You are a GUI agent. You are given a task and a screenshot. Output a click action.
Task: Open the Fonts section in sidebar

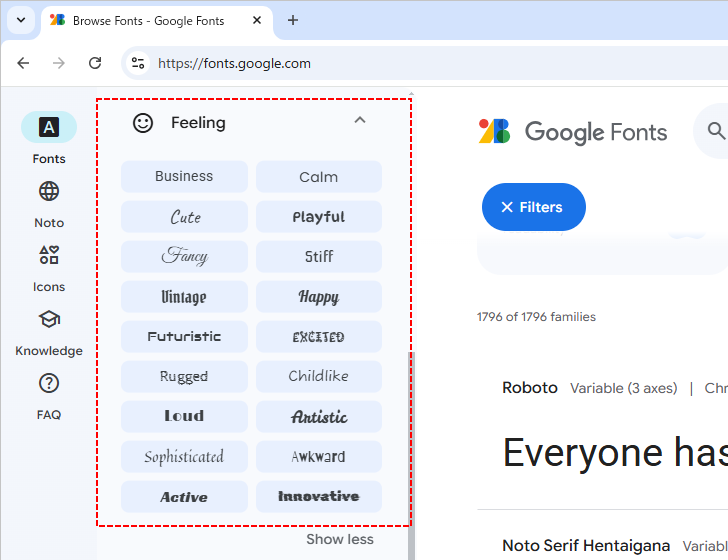pyautogui.click(x=48, y=128)
